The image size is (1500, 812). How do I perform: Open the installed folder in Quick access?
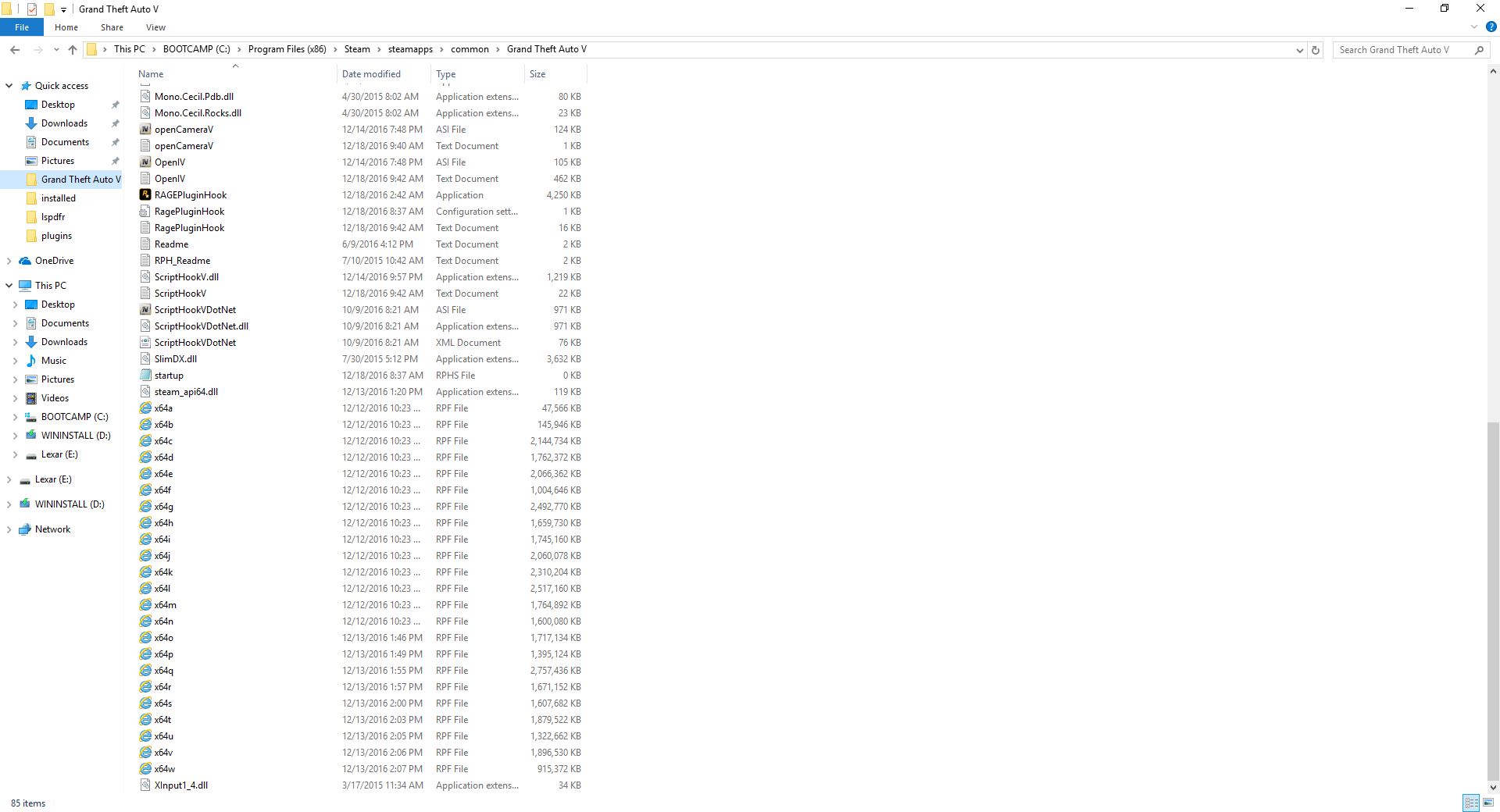click(x=59, y=198)
